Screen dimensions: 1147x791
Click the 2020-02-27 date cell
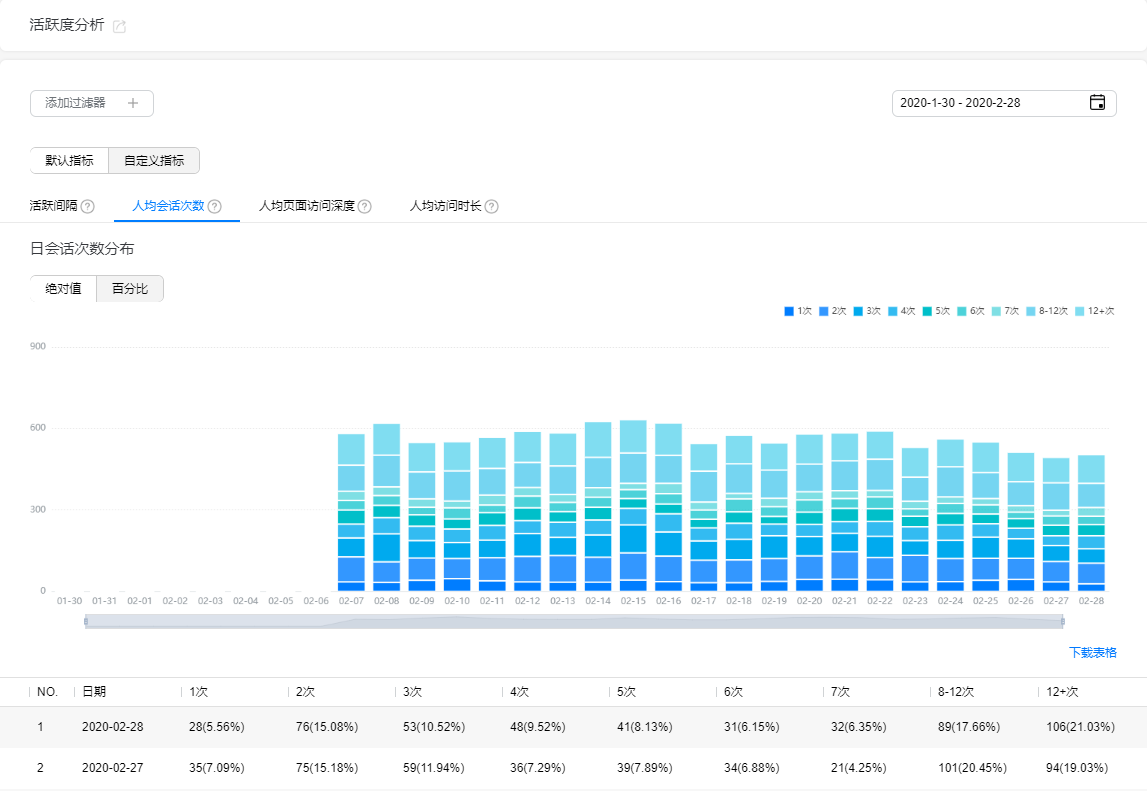point(113,768)
